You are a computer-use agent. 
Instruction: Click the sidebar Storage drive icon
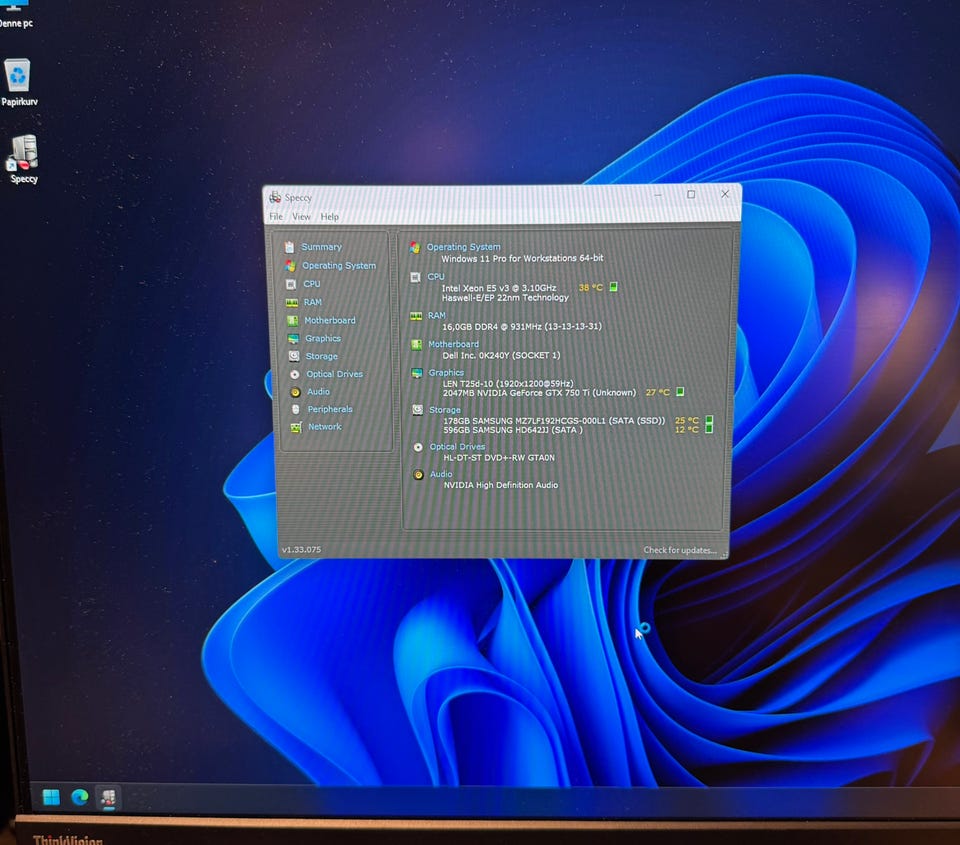[x=294, y=356]
